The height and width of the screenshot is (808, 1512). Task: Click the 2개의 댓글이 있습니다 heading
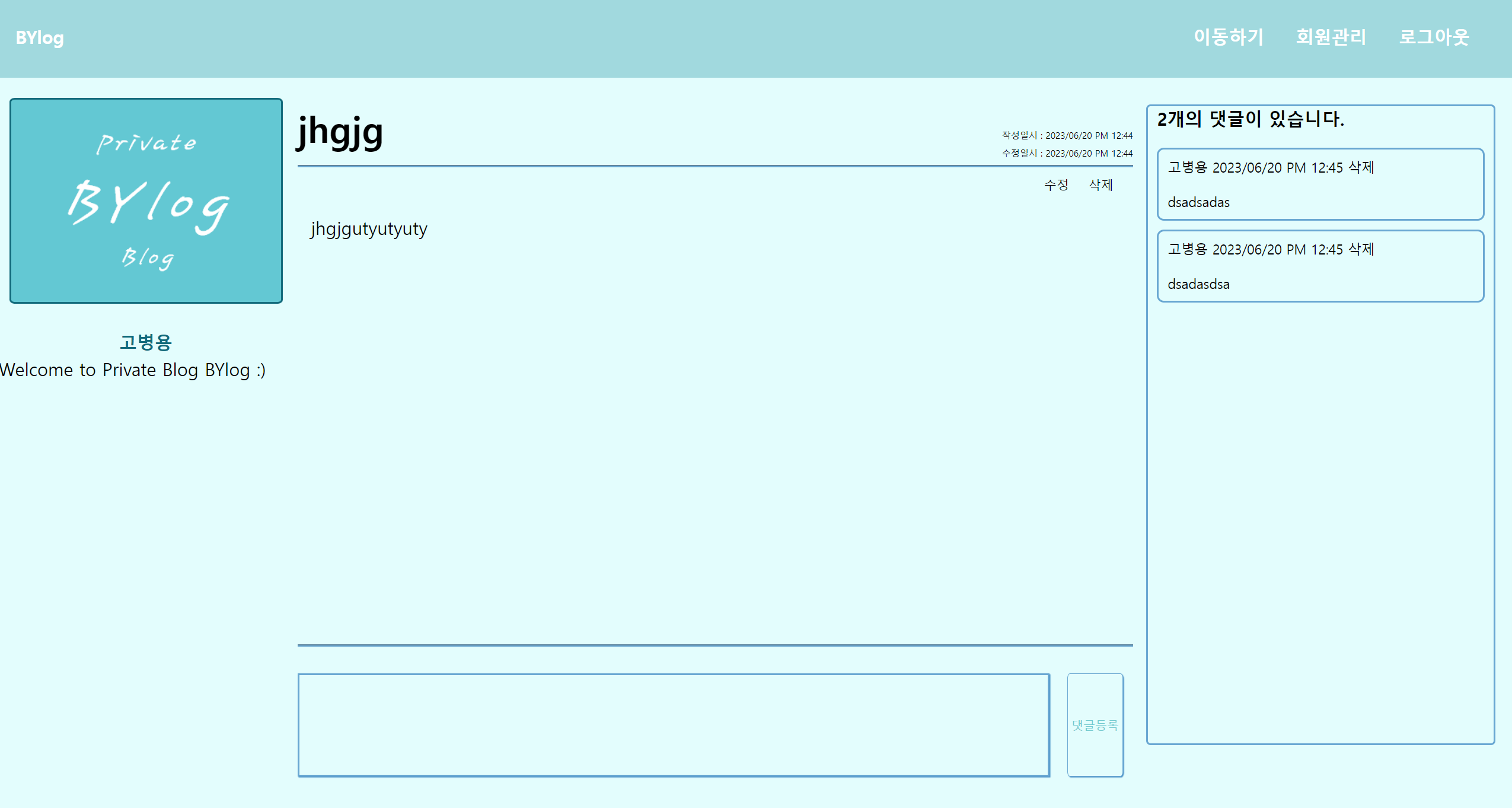coord(1251,119)
